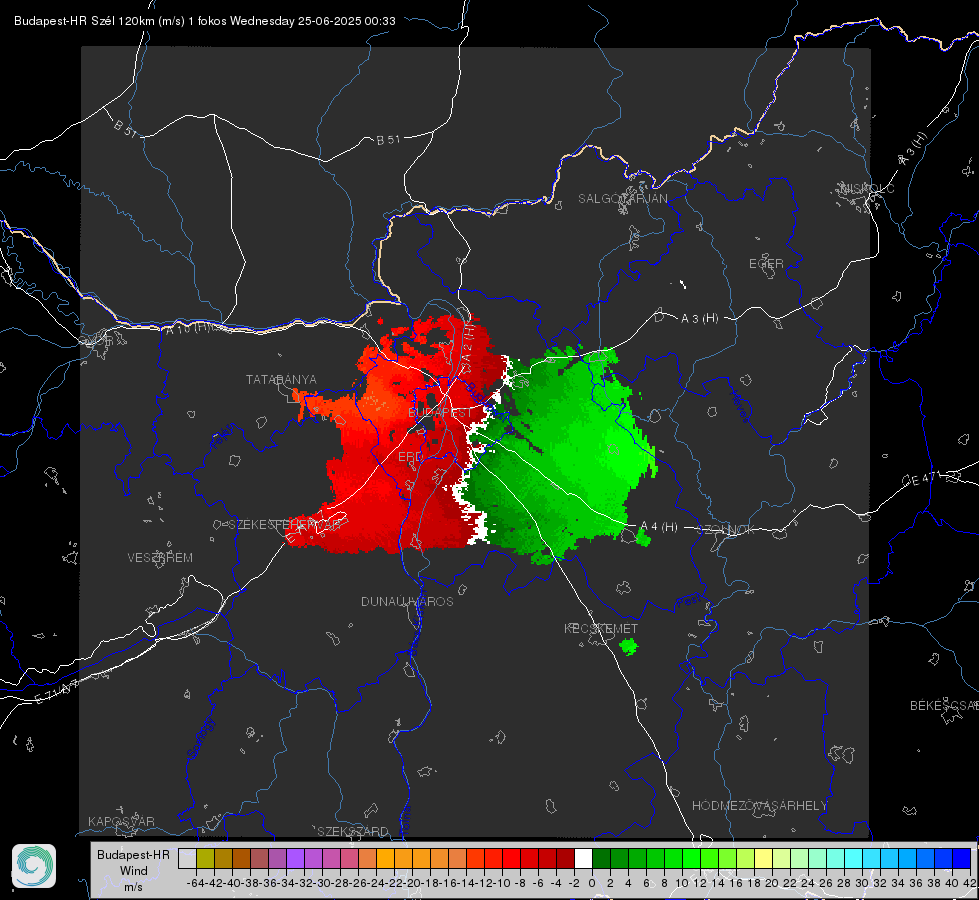Image resolution: width=979 pixels, height=900 pixels.
Task: Click the 'A 4 (H)' road label
Action: click(659, 527)
